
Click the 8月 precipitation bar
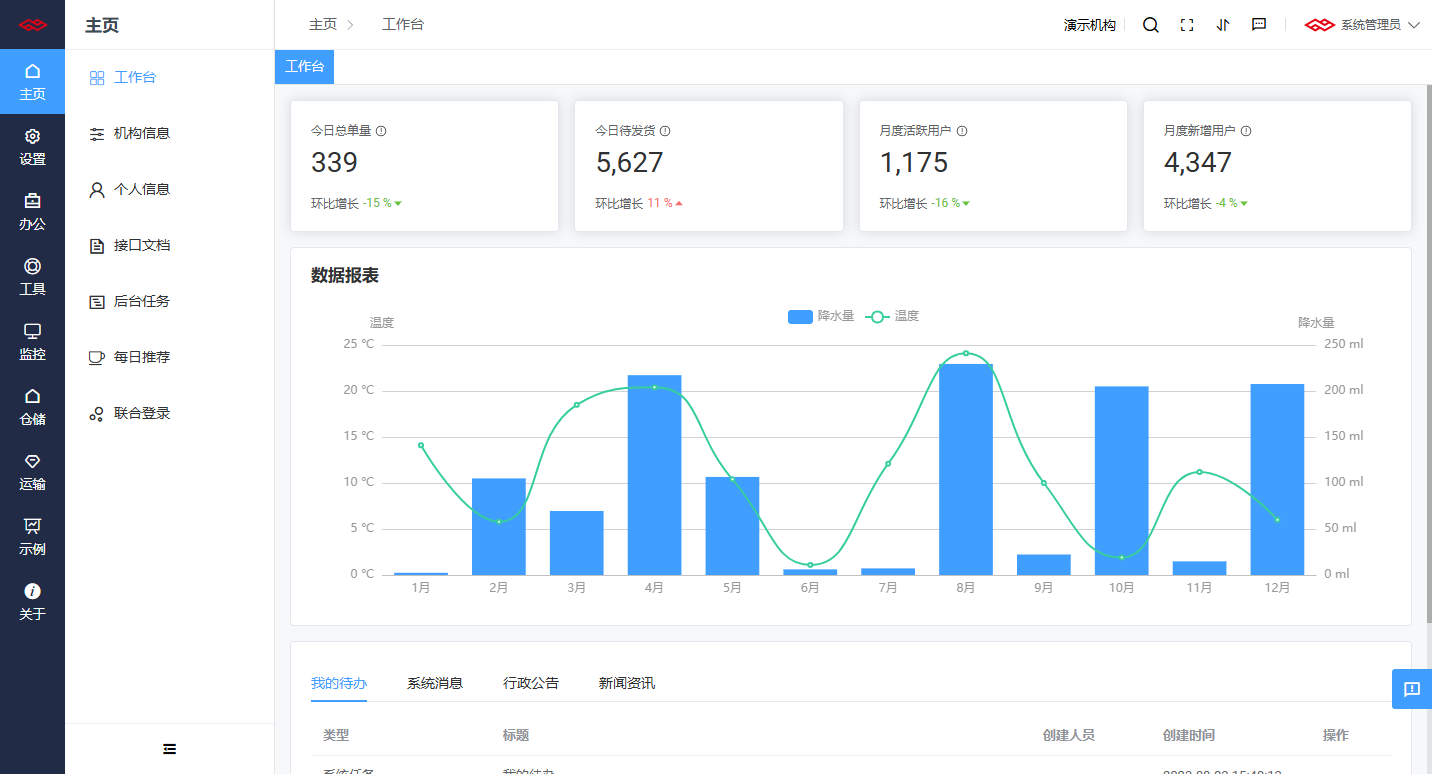[x=966, y=469]
